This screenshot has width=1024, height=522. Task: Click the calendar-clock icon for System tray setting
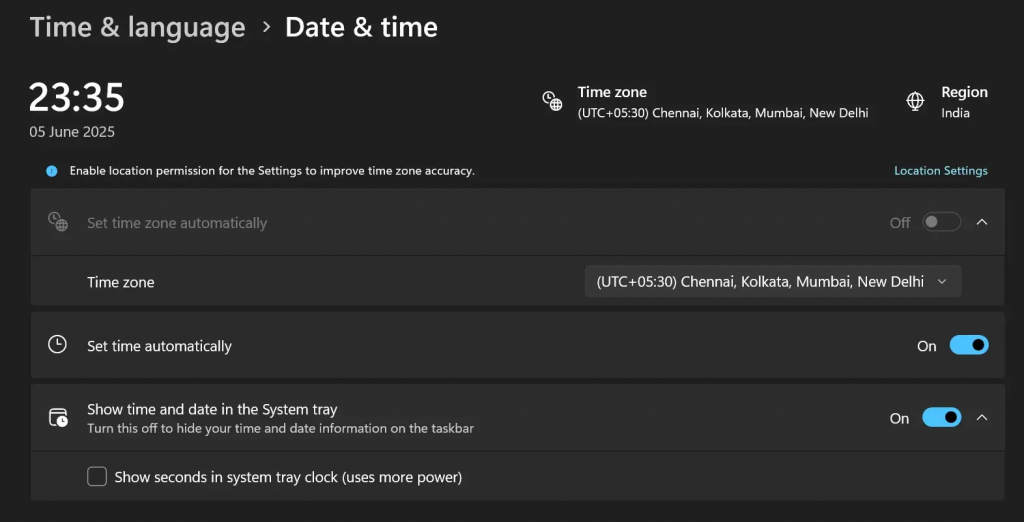58,417
